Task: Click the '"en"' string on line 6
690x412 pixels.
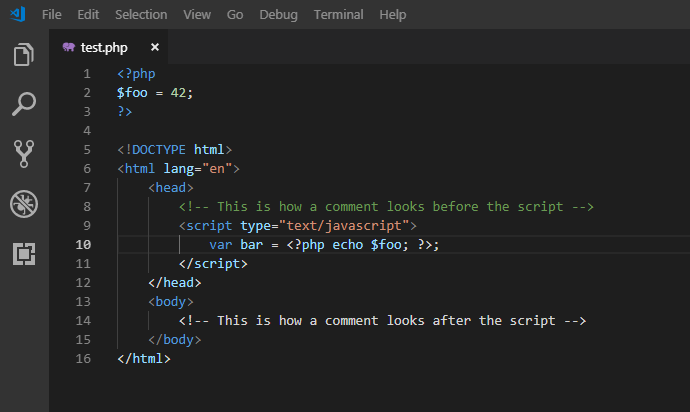Action: [217, 169]
